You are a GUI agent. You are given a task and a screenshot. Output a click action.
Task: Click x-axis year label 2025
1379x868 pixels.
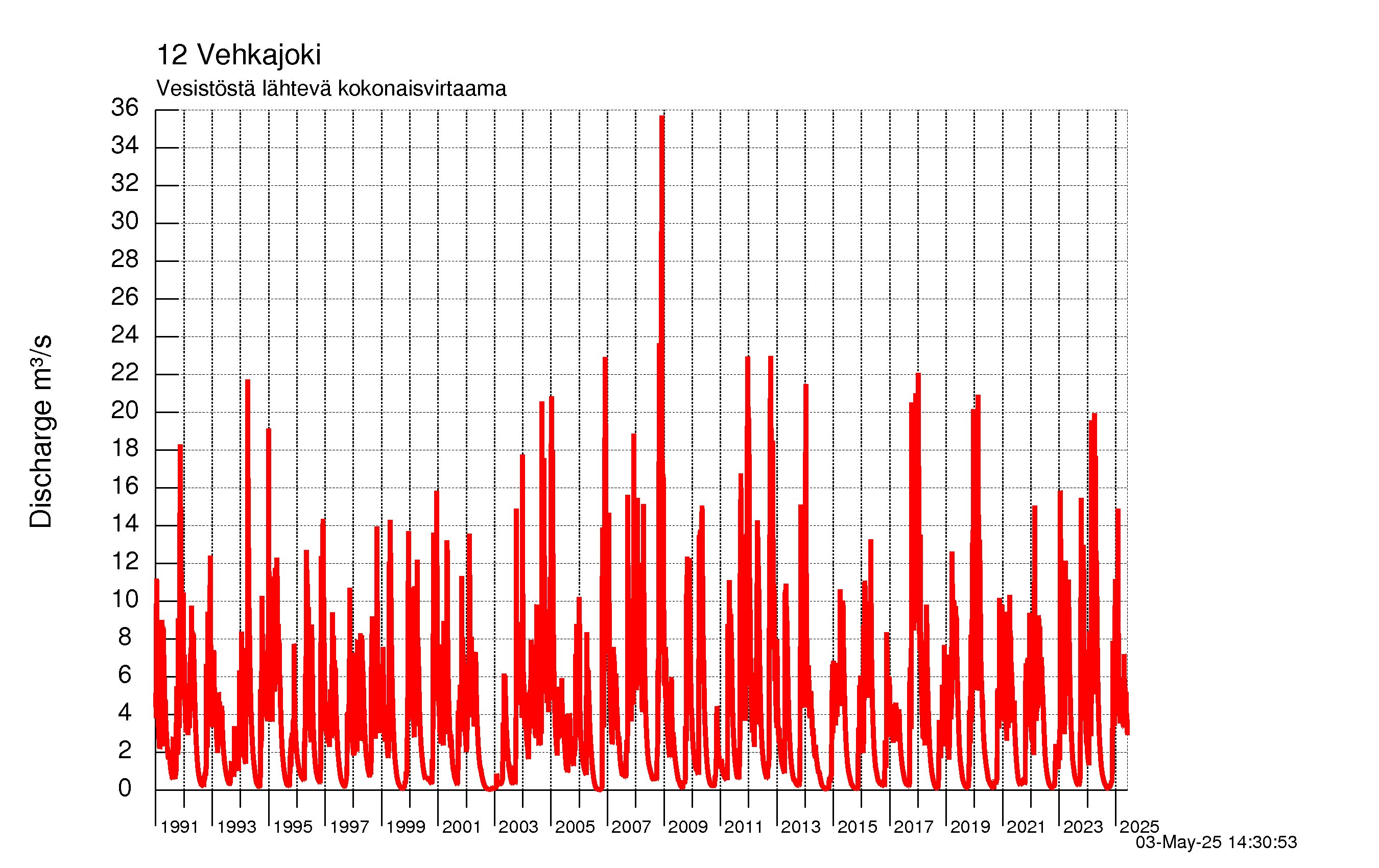1139,827
